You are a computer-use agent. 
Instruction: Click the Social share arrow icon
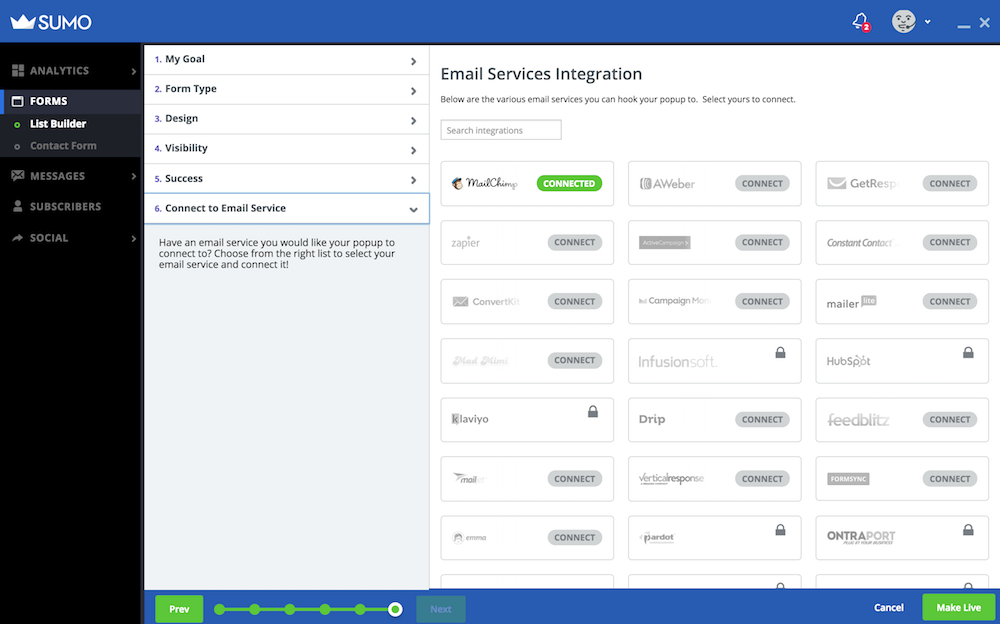[18, 237]
